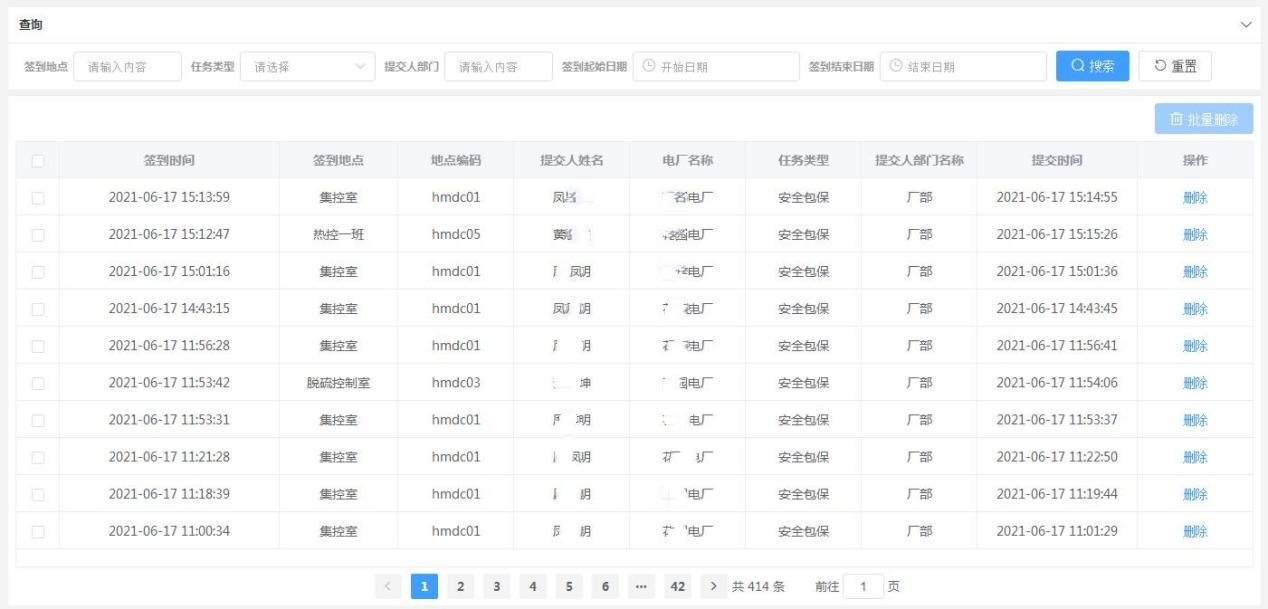Image resolution: width=1268 pixels, height=609 pixels.
Task: Switch to page 2 in pagination
Action: tap(460, 587)
